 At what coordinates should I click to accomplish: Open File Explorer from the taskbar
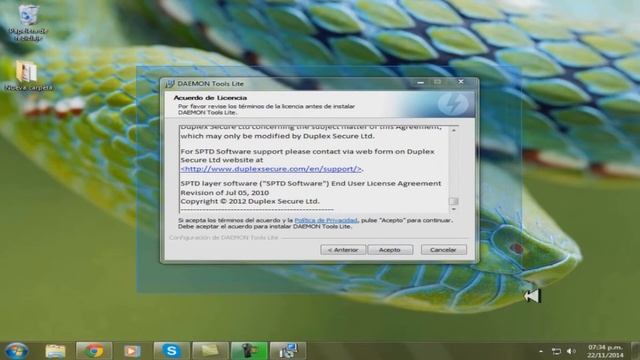55,351
